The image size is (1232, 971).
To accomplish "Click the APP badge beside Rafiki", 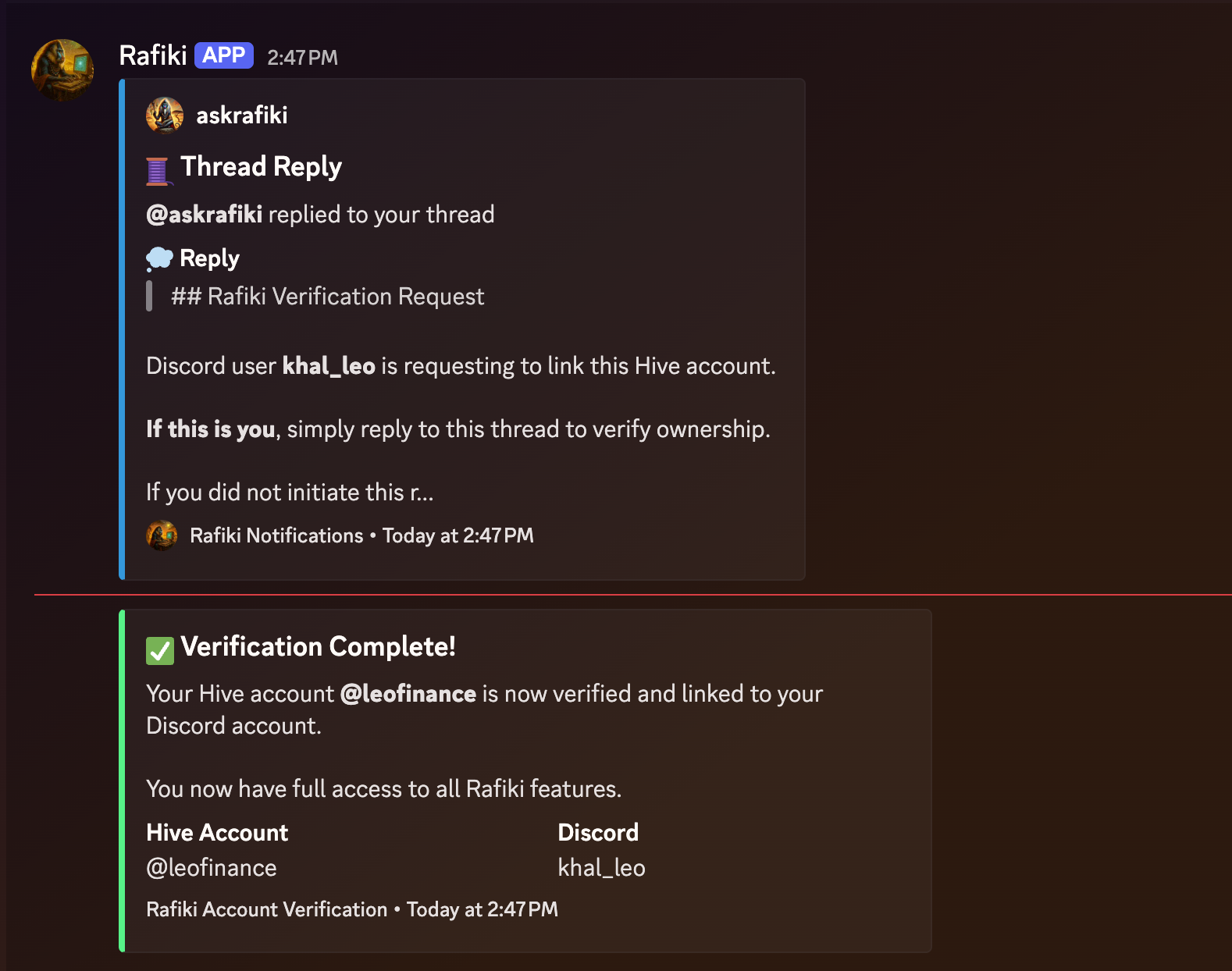I will [x=224, y=55].
